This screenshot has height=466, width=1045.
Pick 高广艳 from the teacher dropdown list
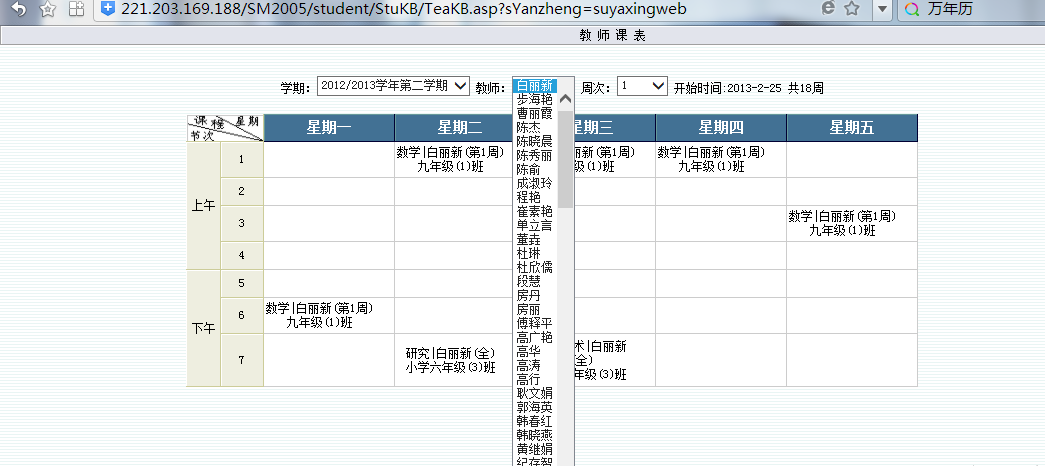[534, 337]
